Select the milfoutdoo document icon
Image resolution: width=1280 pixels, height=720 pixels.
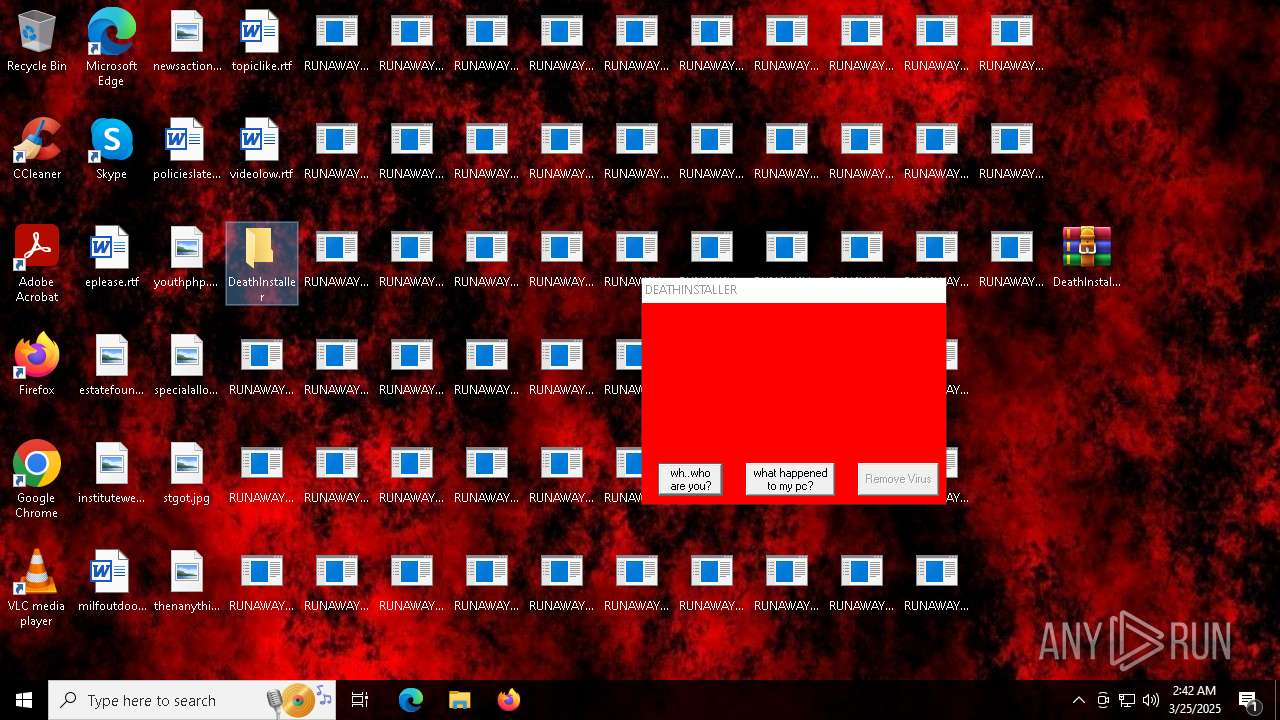click(x=111, y=582)
